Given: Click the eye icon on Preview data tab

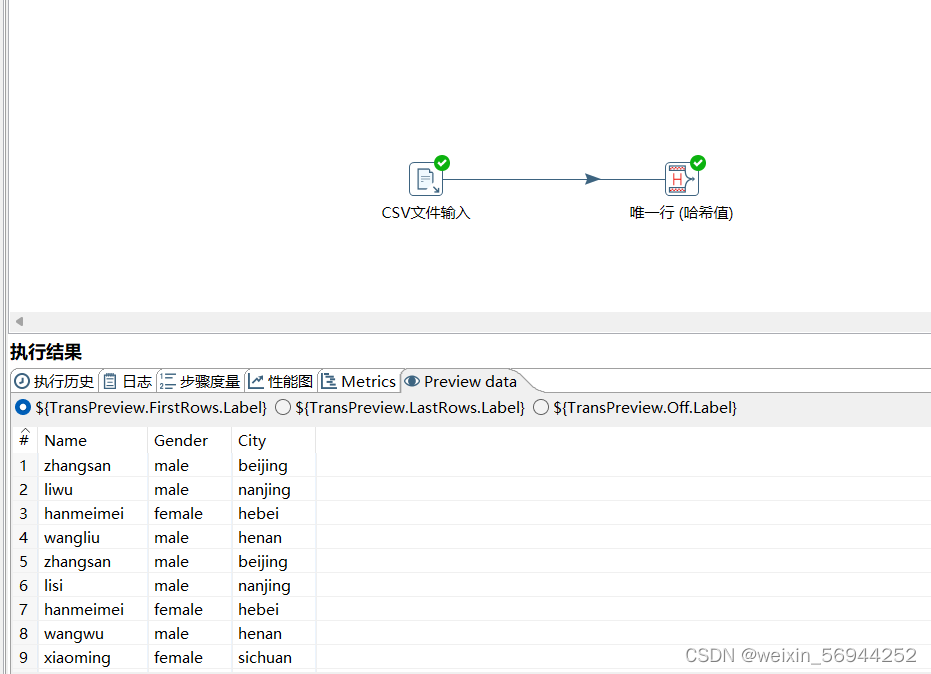Looking at the screenshot, I should 413,381.
